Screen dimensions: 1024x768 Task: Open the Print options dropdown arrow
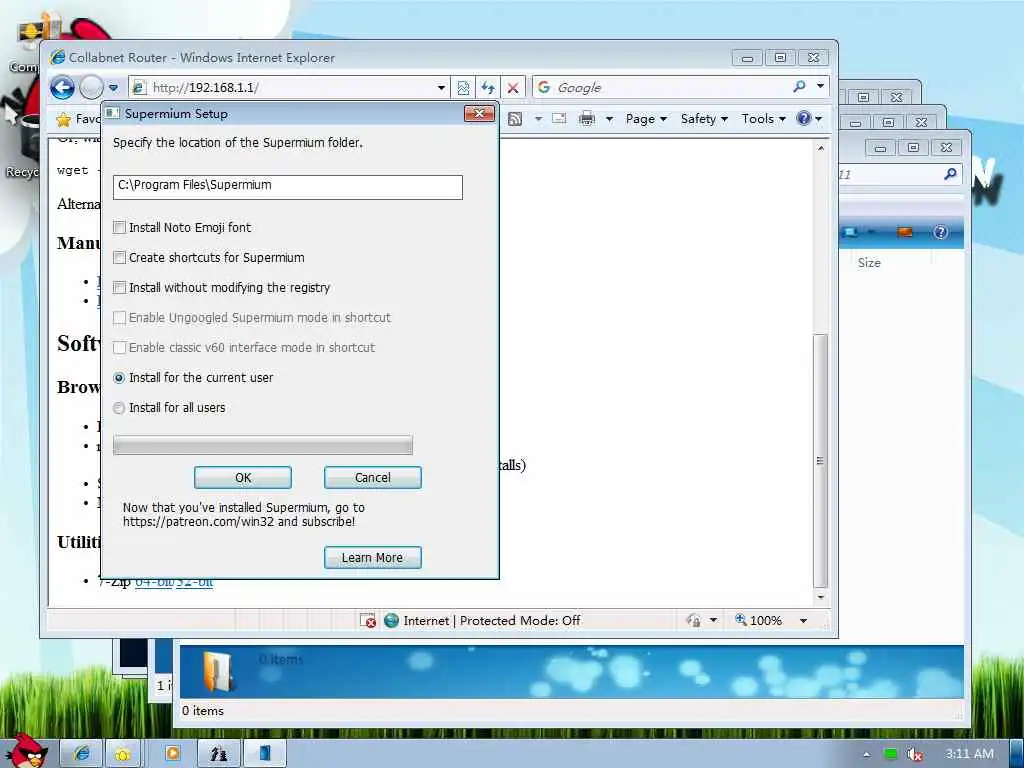609,119
